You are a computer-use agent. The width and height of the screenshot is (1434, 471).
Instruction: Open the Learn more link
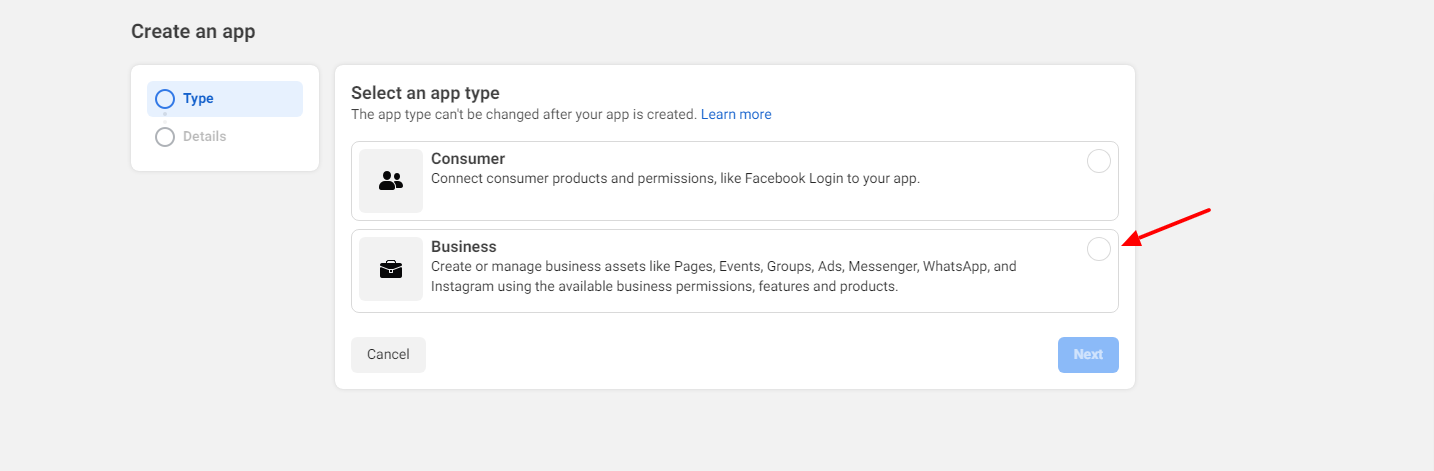(736, 115)
